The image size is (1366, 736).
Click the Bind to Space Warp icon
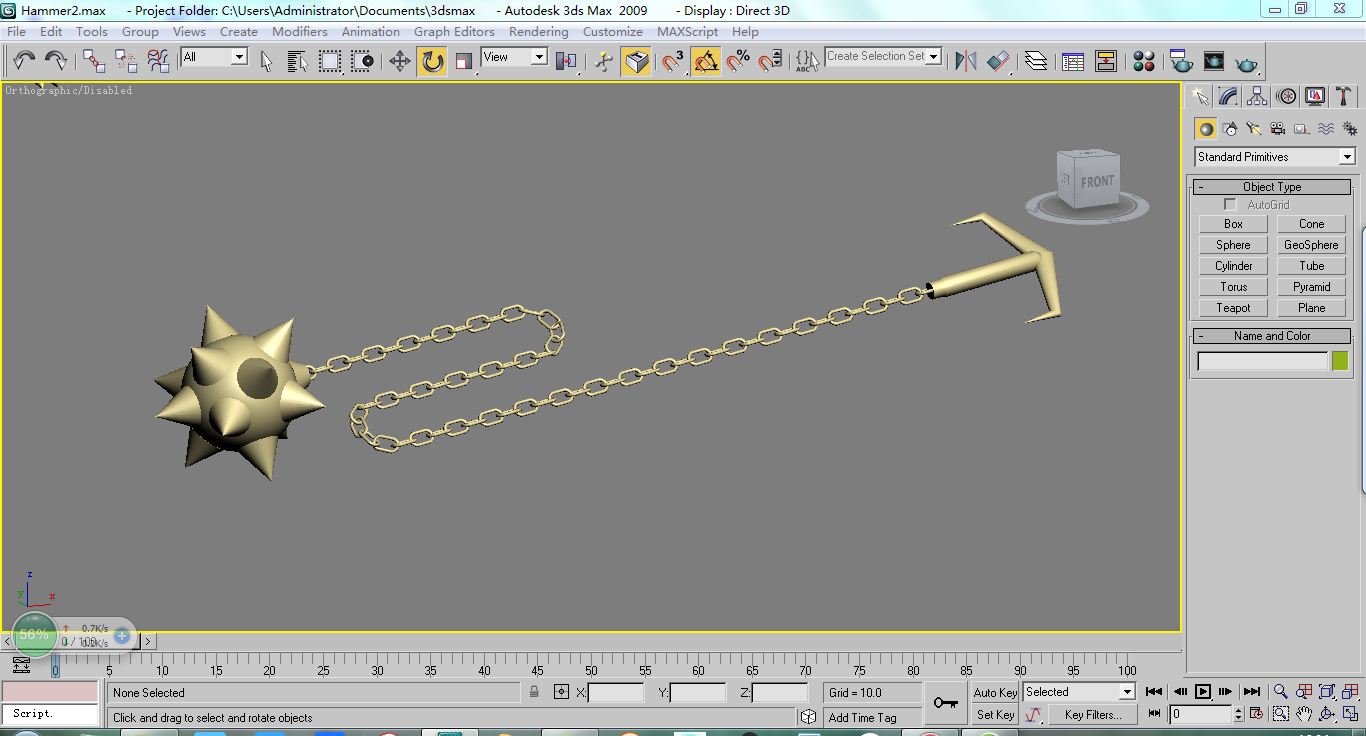click(158, 61)
